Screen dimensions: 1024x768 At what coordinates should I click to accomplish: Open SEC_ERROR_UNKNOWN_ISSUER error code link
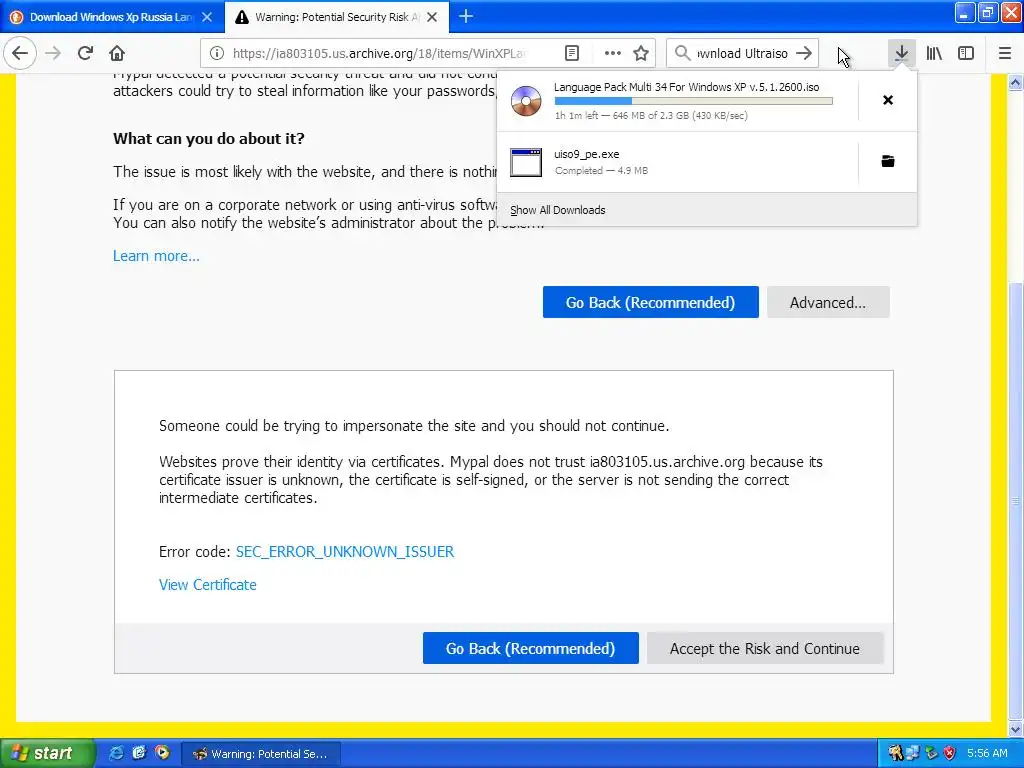click(345, 552)
